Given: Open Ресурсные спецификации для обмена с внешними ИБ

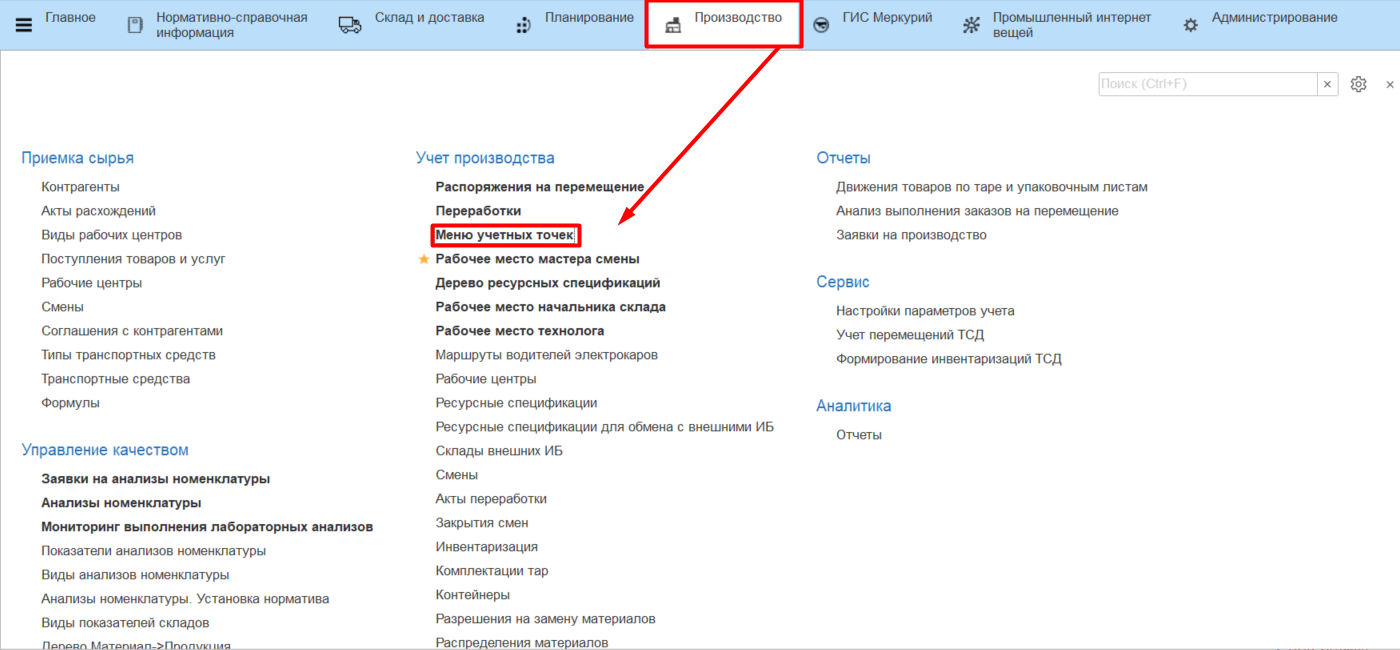Looking at the screenshot, I should tap(605, 427).
